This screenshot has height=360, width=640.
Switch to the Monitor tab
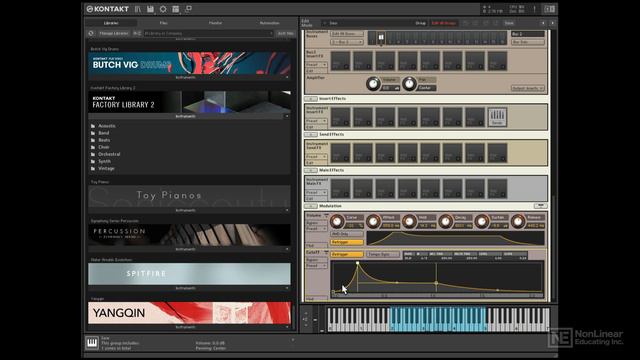pos(216,23)
